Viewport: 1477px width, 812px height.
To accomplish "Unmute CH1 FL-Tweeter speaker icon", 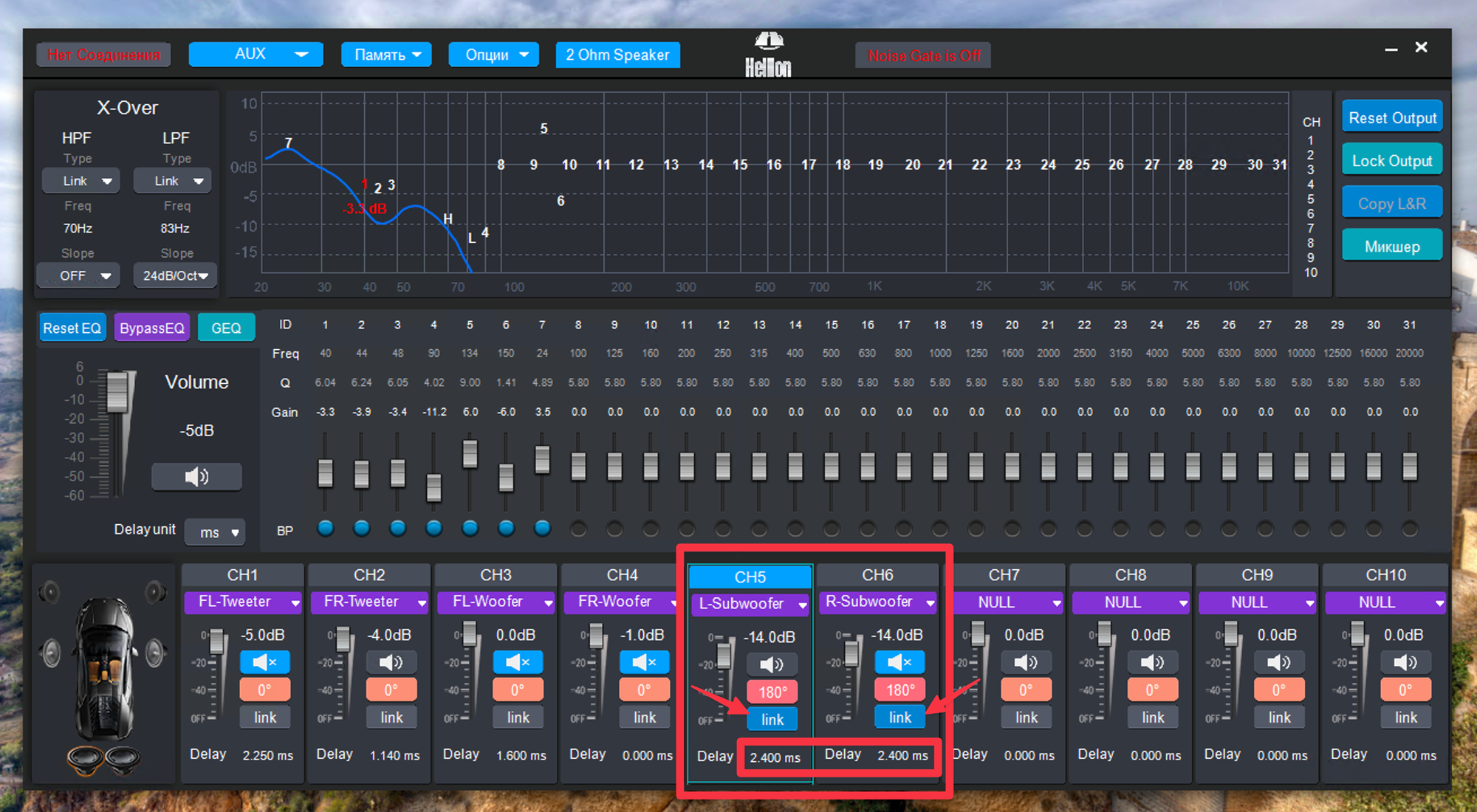I will [264, 662].
